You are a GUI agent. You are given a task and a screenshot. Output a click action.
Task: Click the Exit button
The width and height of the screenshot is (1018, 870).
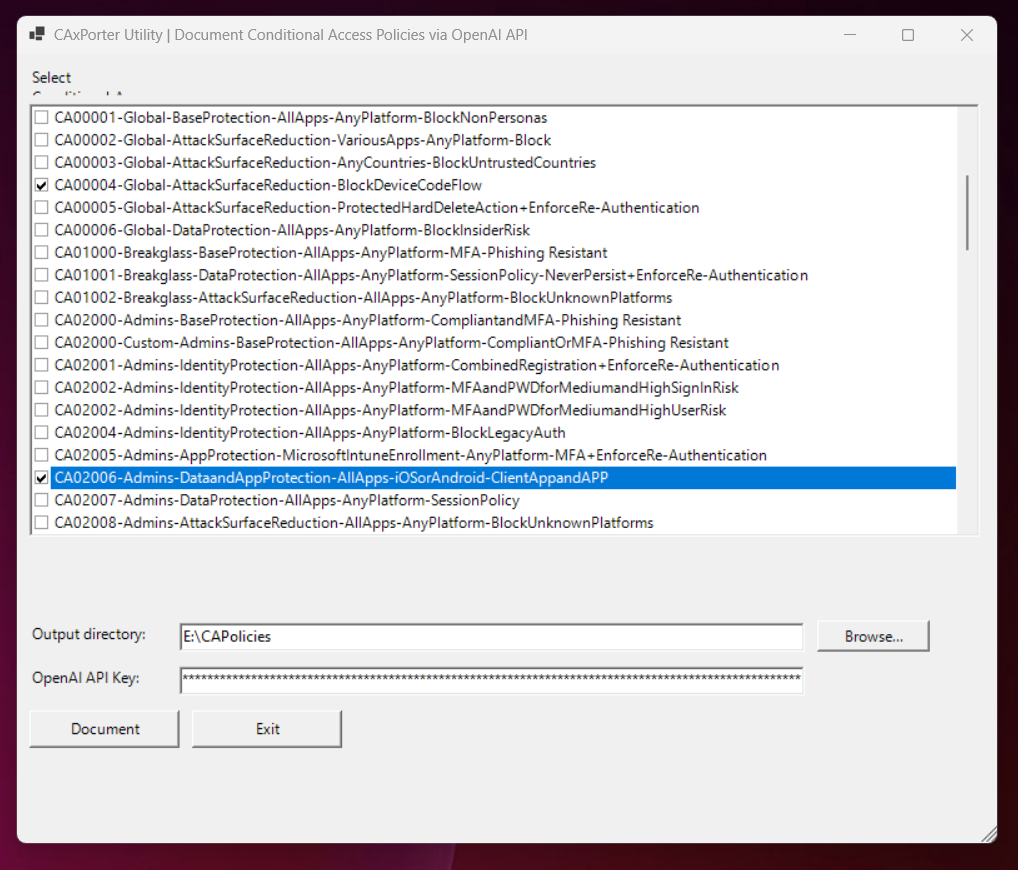click(x=267, y=729)
